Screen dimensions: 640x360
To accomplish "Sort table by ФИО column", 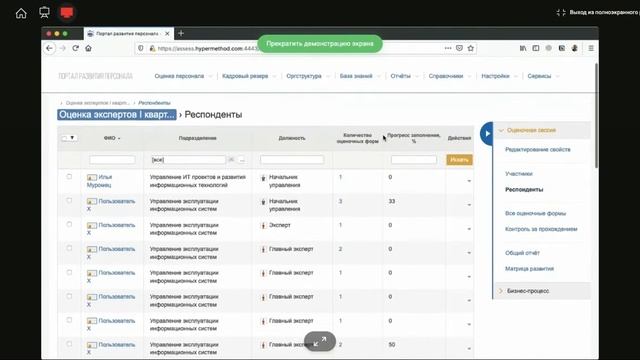I will pyautogui.click(x=112, y=138).
